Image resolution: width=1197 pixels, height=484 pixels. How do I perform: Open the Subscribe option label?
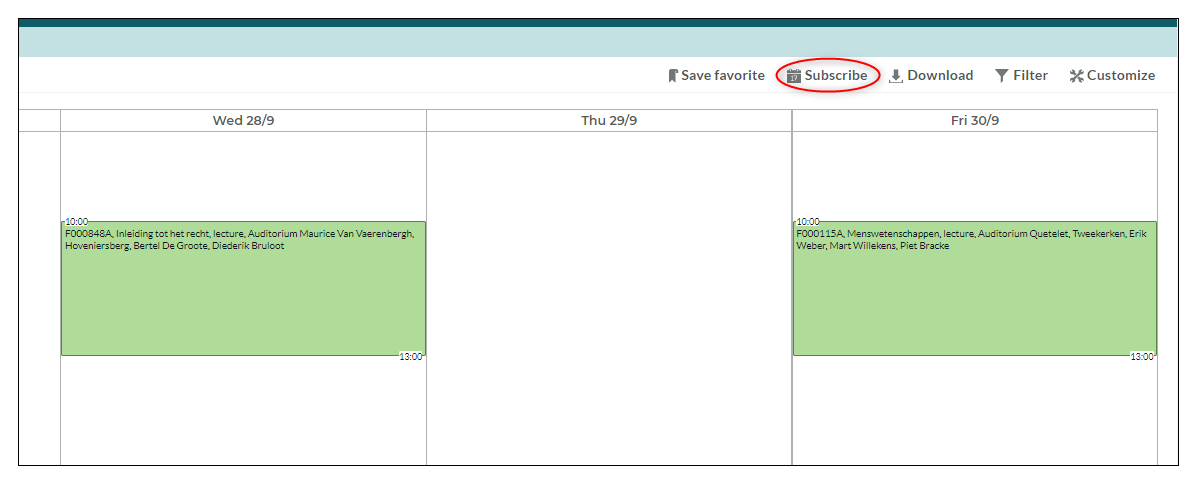point(836,76)
